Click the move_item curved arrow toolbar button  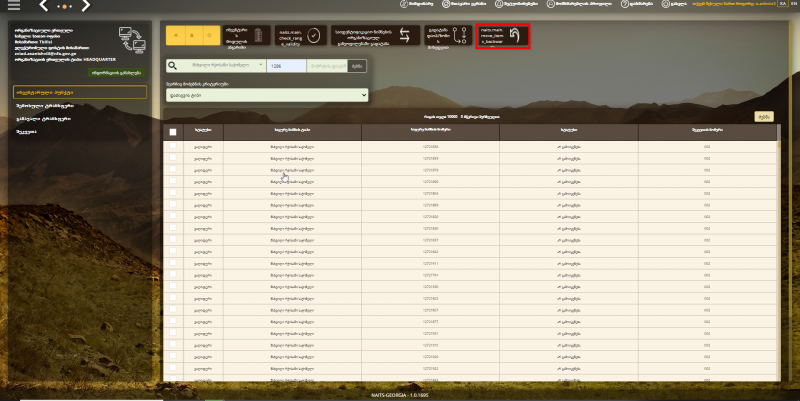[503, 36]
